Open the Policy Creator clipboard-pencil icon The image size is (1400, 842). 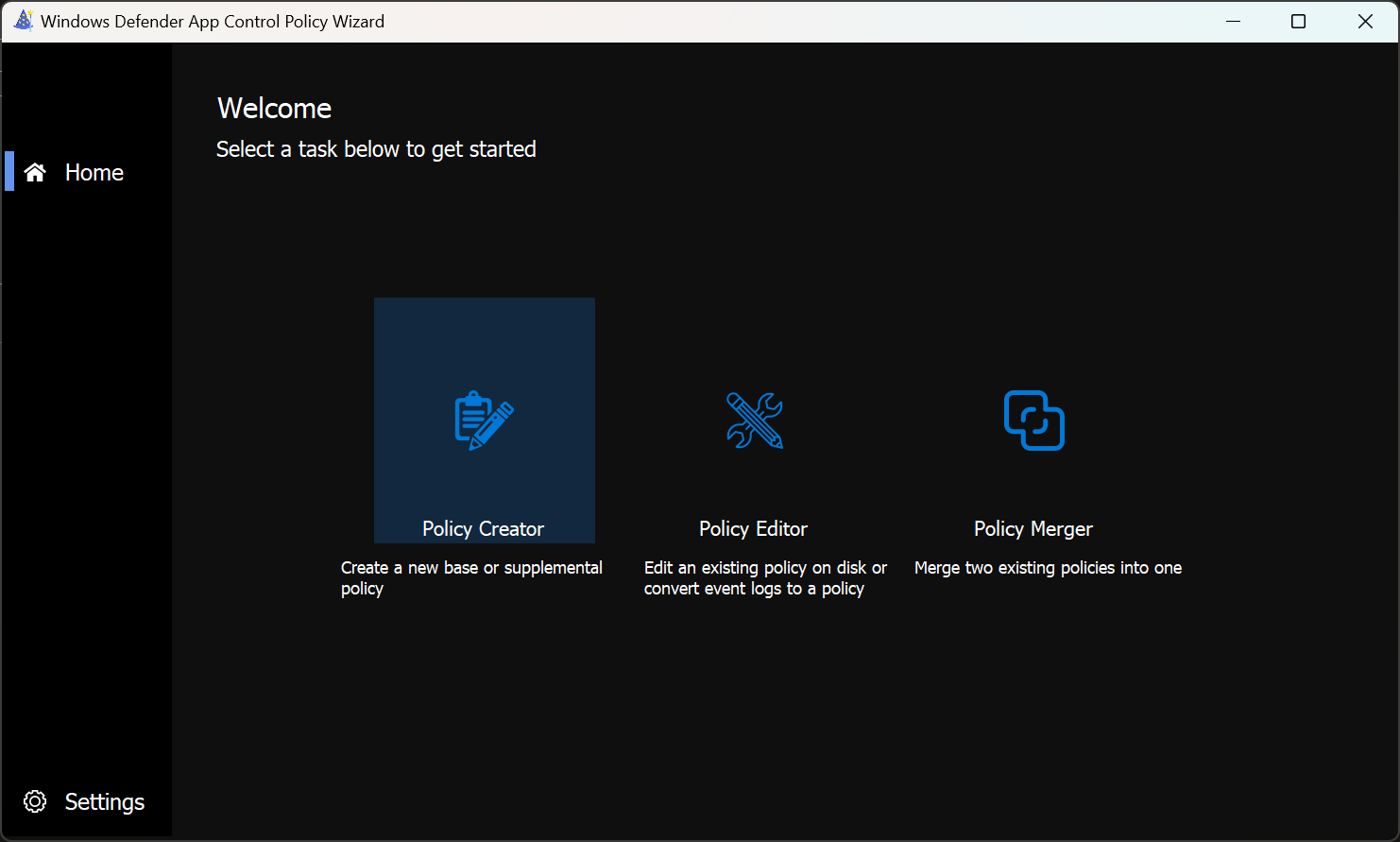coord(484,421)
